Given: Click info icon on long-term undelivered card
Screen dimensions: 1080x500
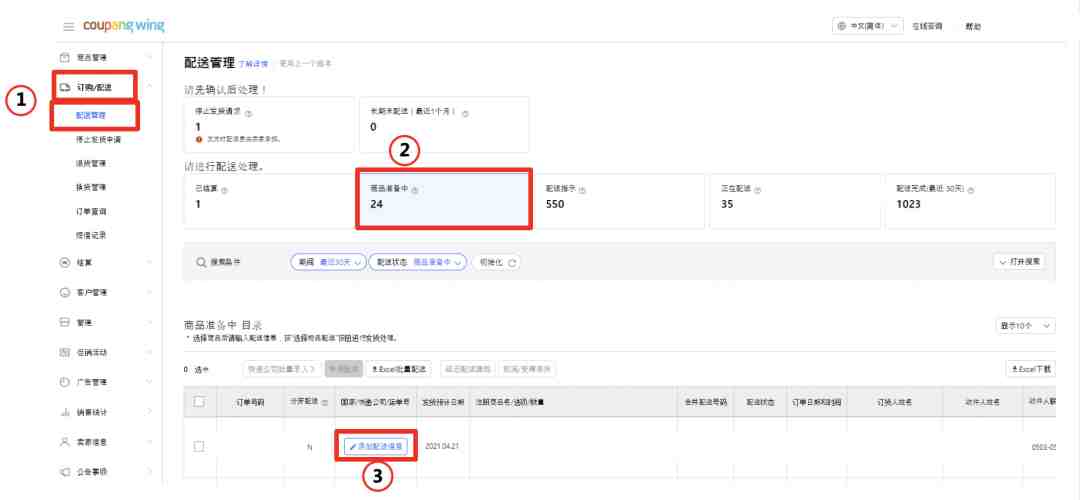Looking at the screenshot, I should (466, 113).
